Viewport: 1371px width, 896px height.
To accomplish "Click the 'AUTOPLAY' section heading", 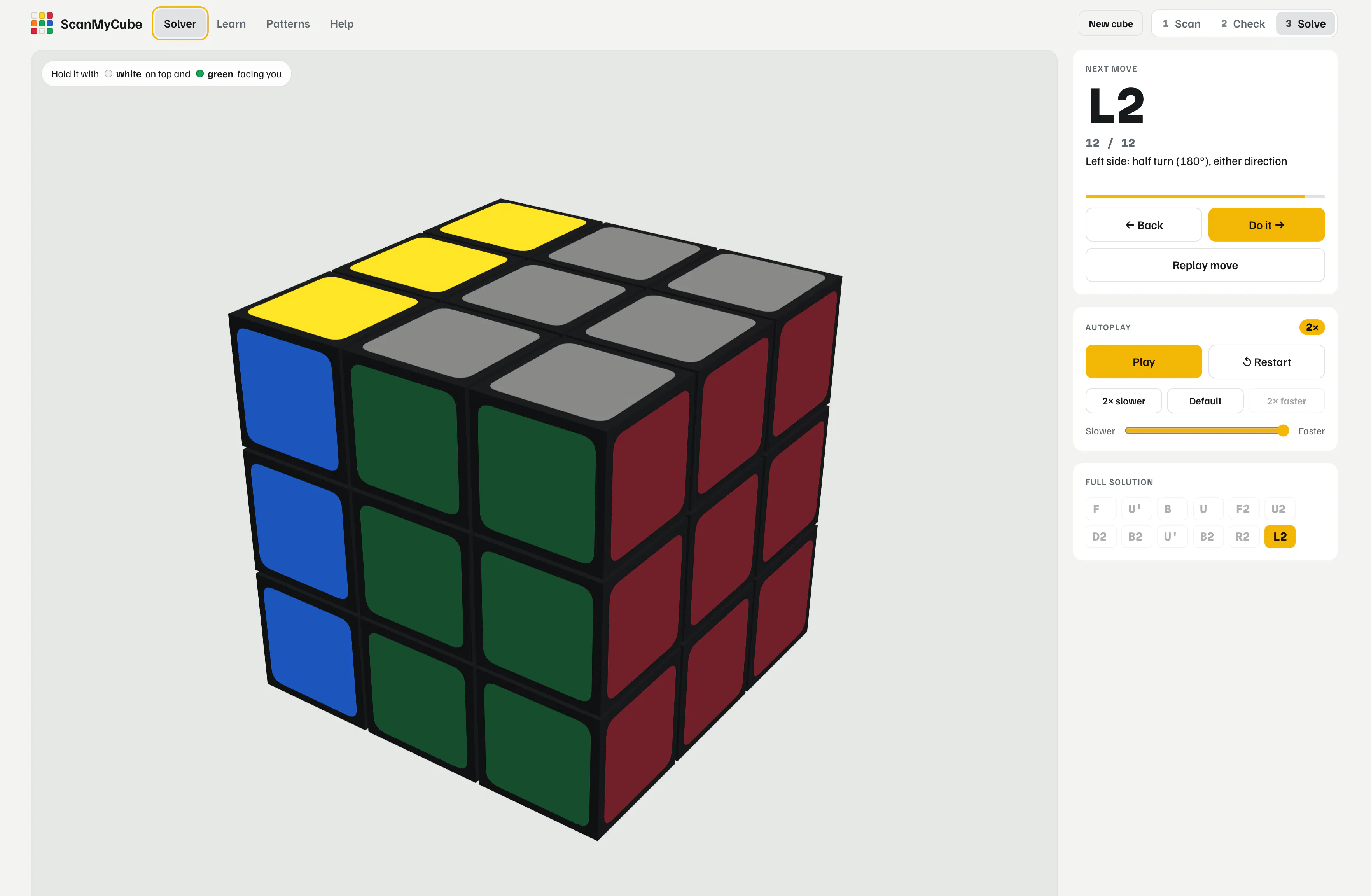I will (x=1108, y=327).
